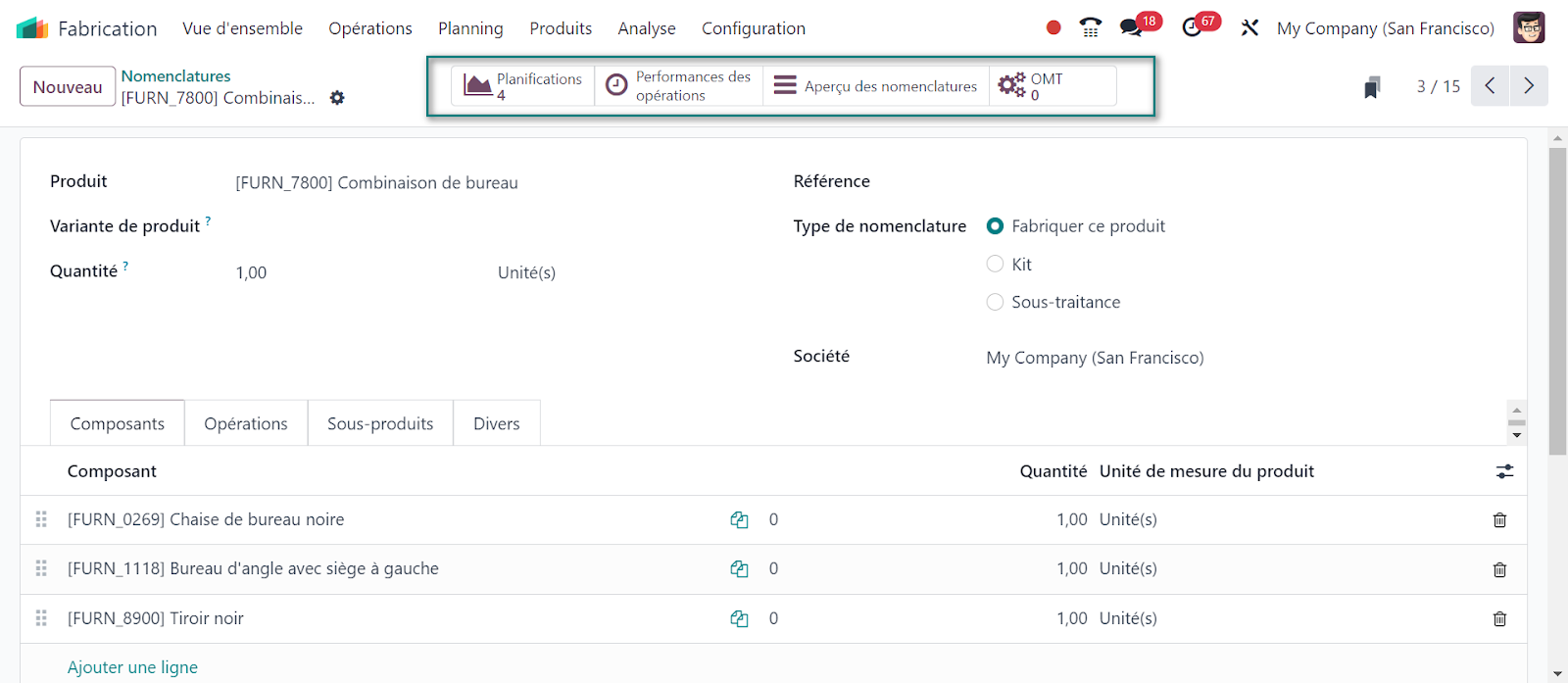1568x683 pixels.
Task: Open the company switcher My Company (San Francisco)
Action: [x=1385, y=28]
